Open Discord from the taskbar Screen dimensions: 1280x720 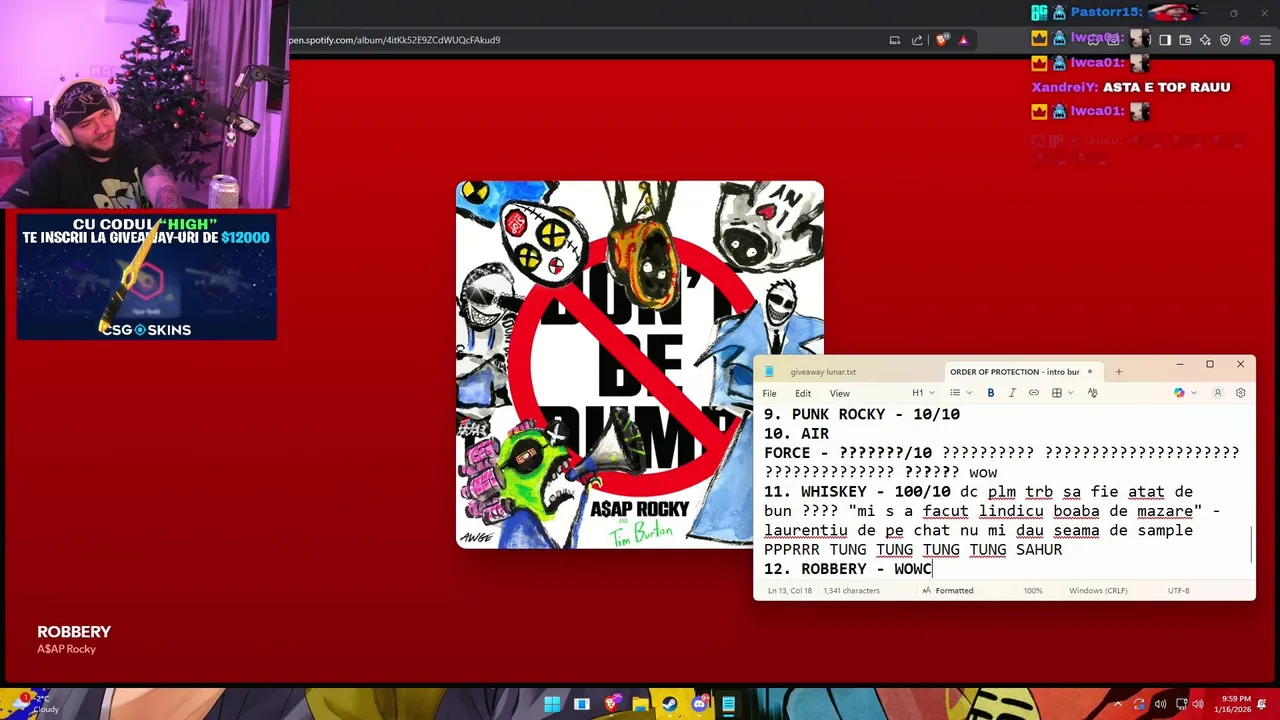[699, 704]
